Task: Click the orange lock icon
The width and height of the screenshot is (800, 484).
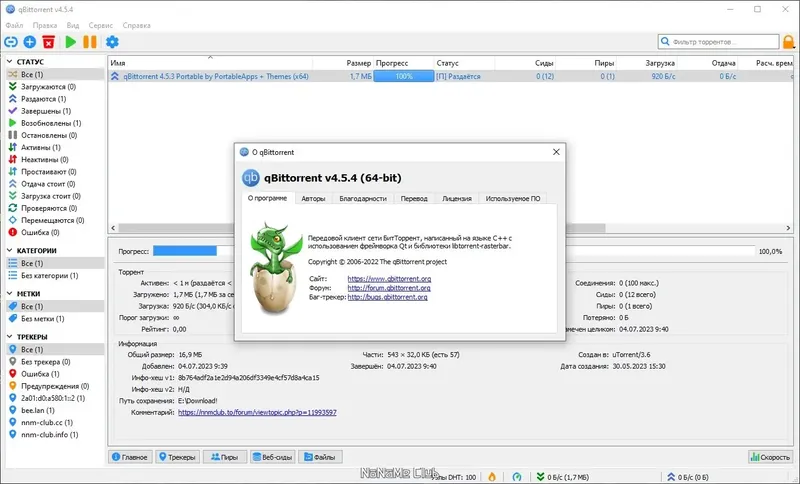Action: 789,42
